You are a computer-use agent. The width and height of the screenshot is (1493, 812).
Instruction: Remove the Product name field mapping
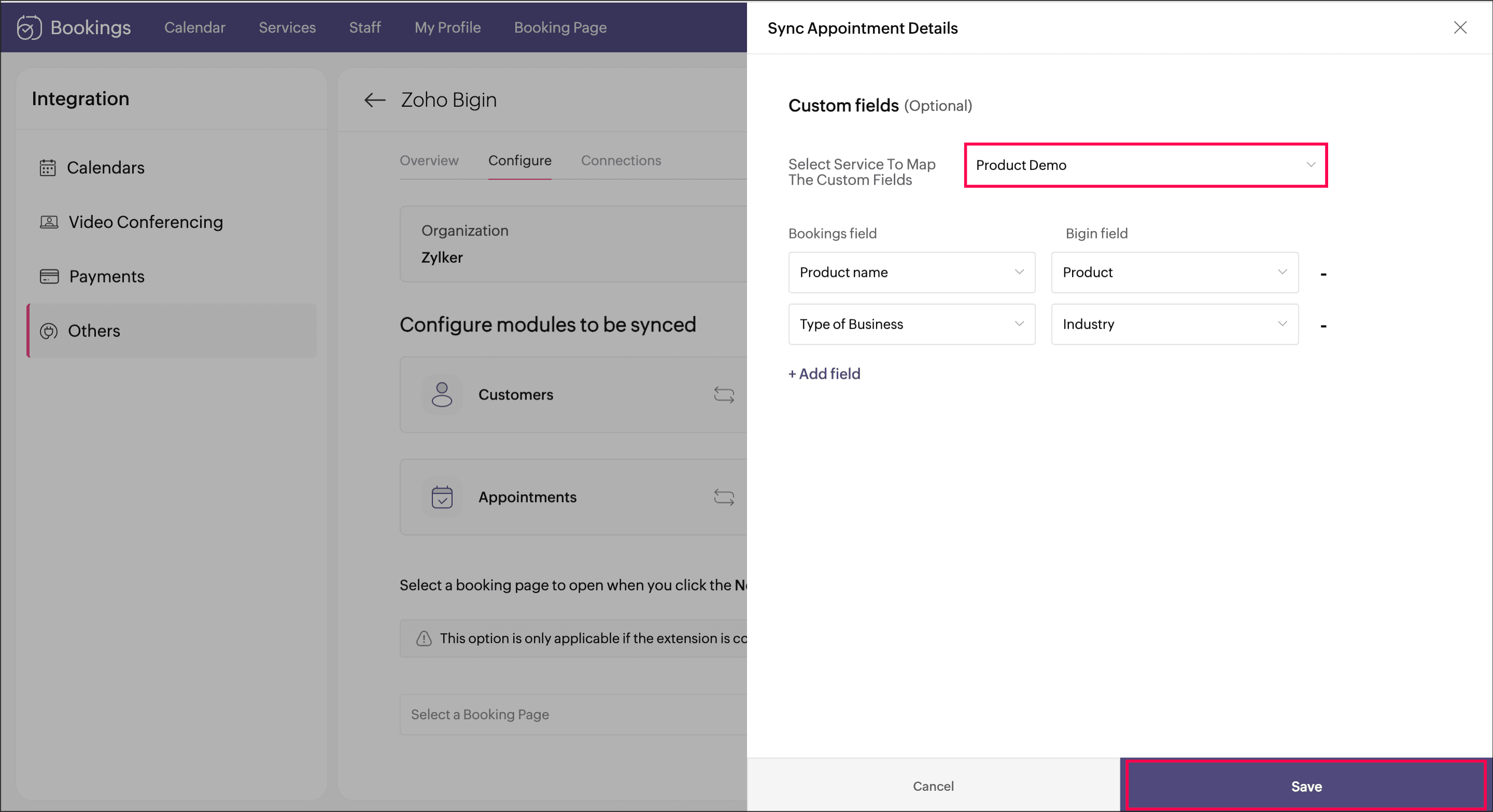coord(1323,274)
